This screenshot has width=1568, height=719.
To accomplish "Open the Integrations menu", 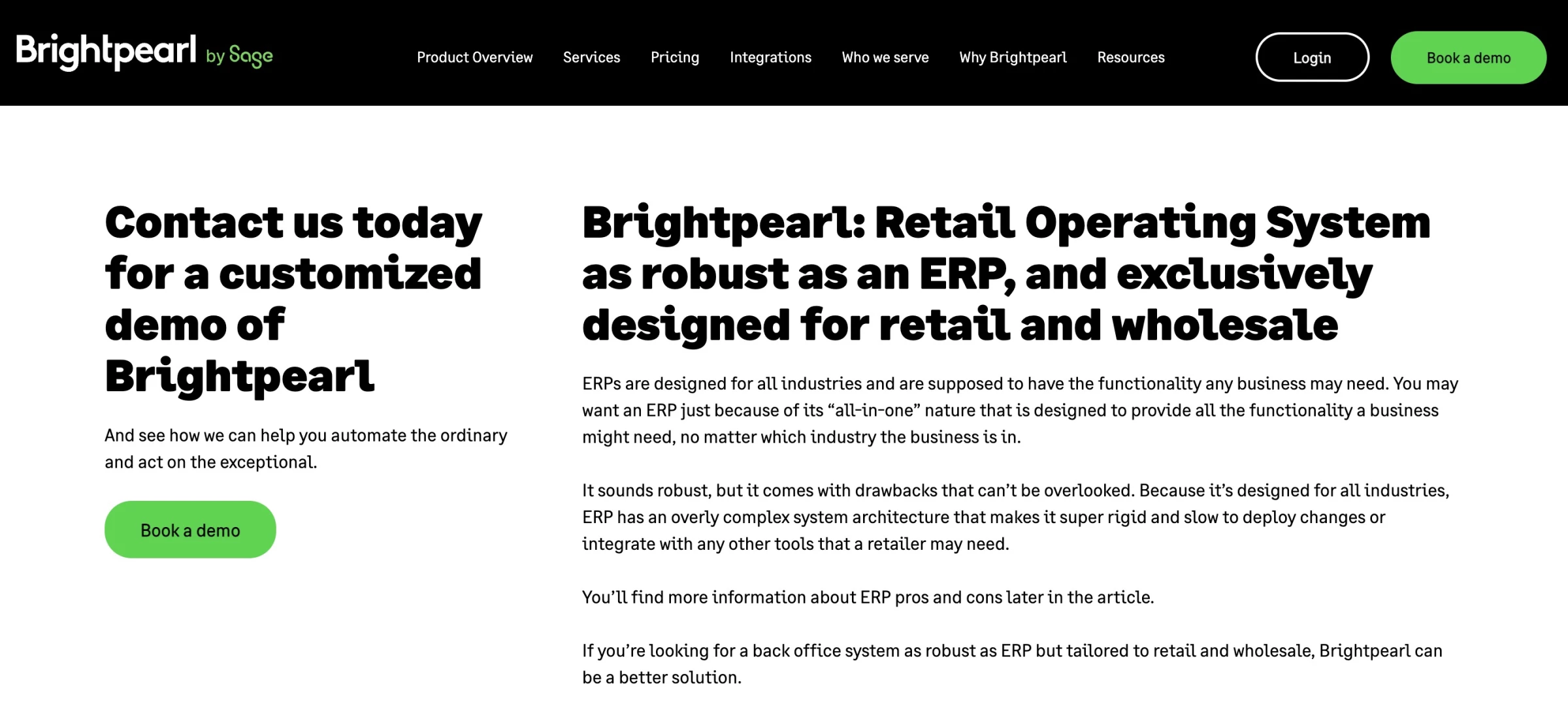I will pyautogui.click(x=770, y=57).
